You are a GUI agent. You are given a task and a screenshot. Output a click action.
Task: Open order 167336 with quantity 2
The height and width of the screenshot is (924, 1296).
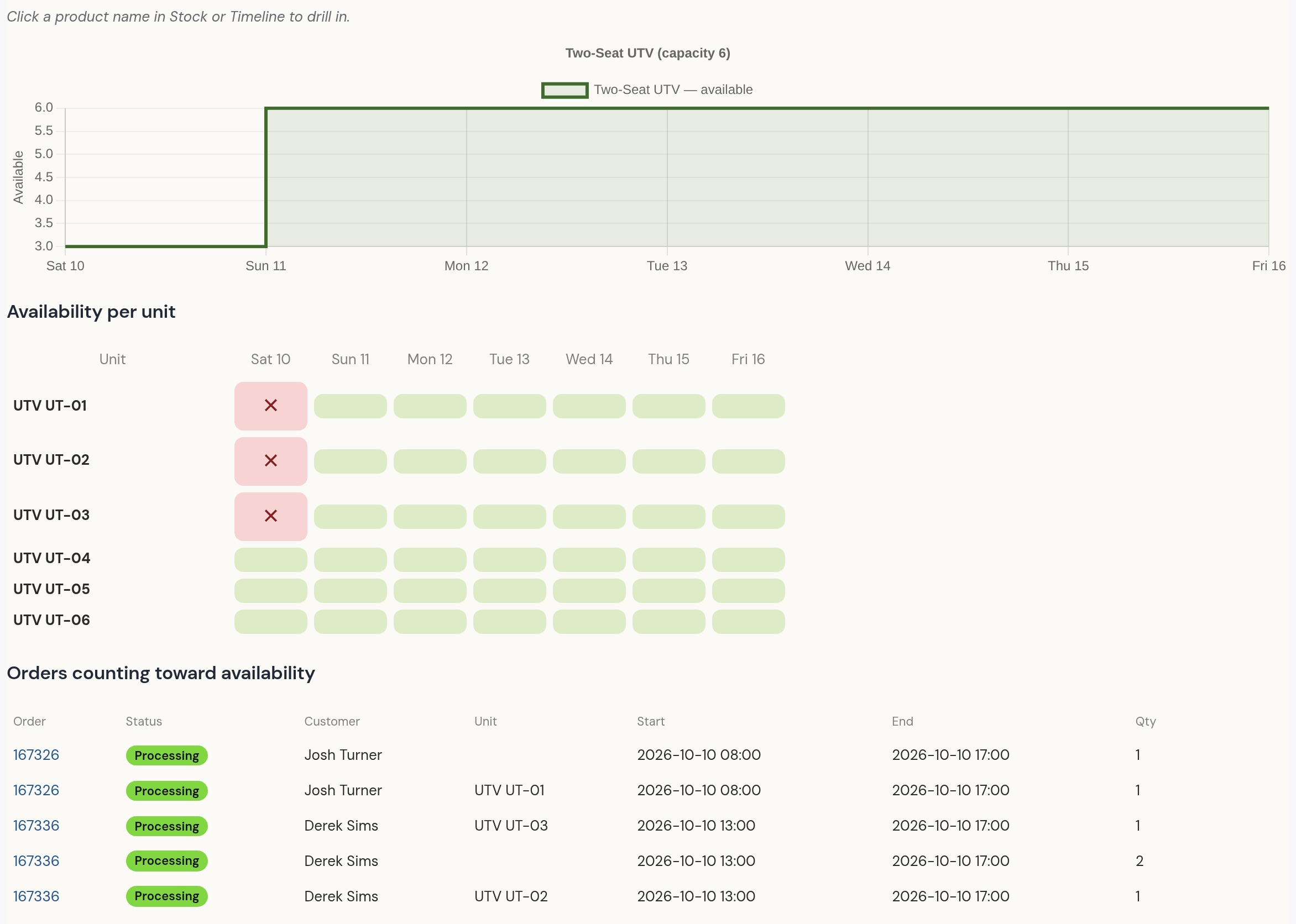point(36,861)
